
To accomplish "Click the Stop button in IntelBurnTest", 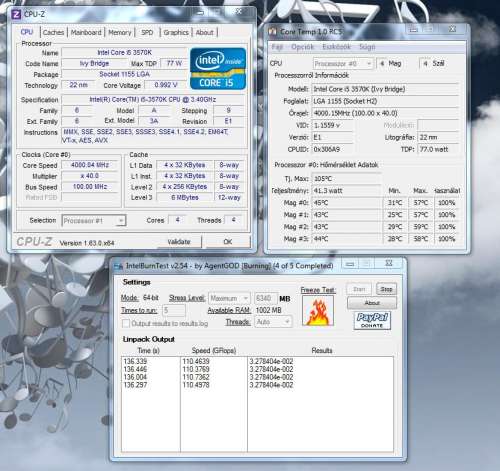I will (x=386, y=289).
